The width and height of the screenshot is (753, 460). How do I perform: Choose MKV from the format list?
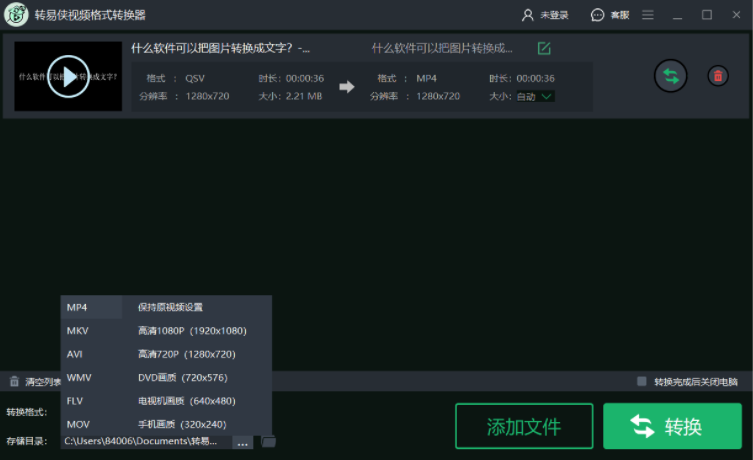(78, 330)
